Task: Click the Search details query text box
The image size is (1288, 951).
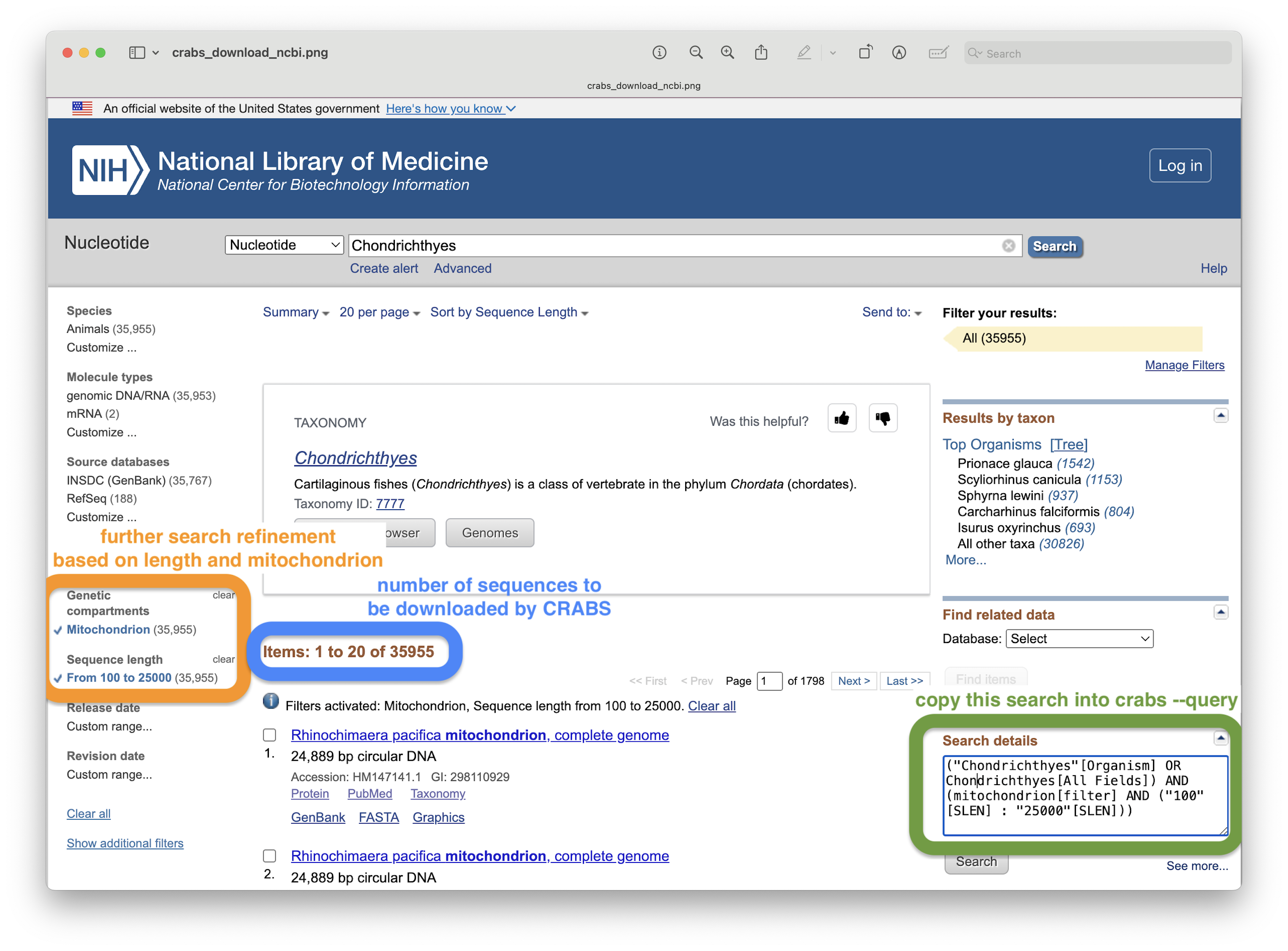Action: point(1085,796)
